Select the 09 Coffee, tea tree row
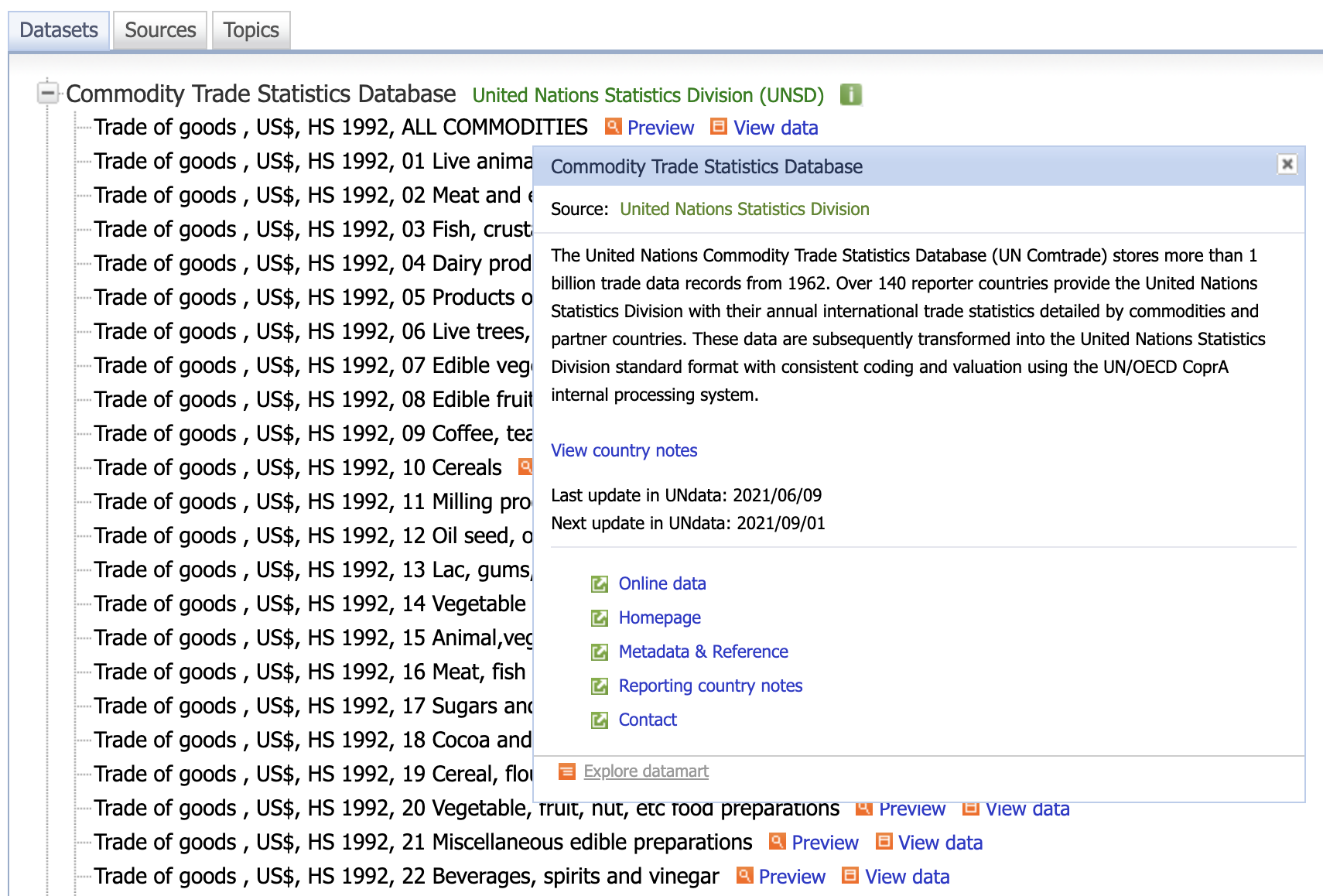This screenshot has height=896, width=1323. tap(313, 433)
